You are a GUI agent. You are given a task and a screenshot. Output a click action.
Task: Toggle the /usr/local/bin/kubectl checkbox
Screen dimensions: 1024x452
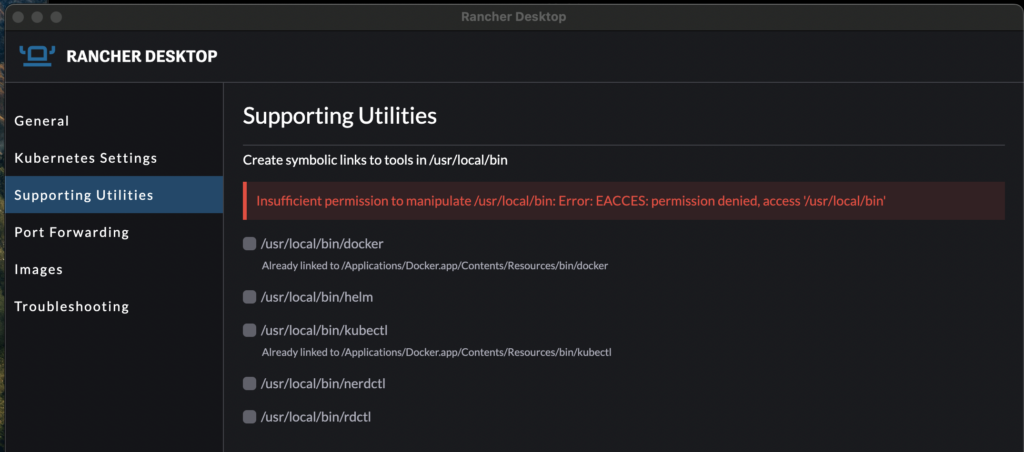[x=249, y=330]
